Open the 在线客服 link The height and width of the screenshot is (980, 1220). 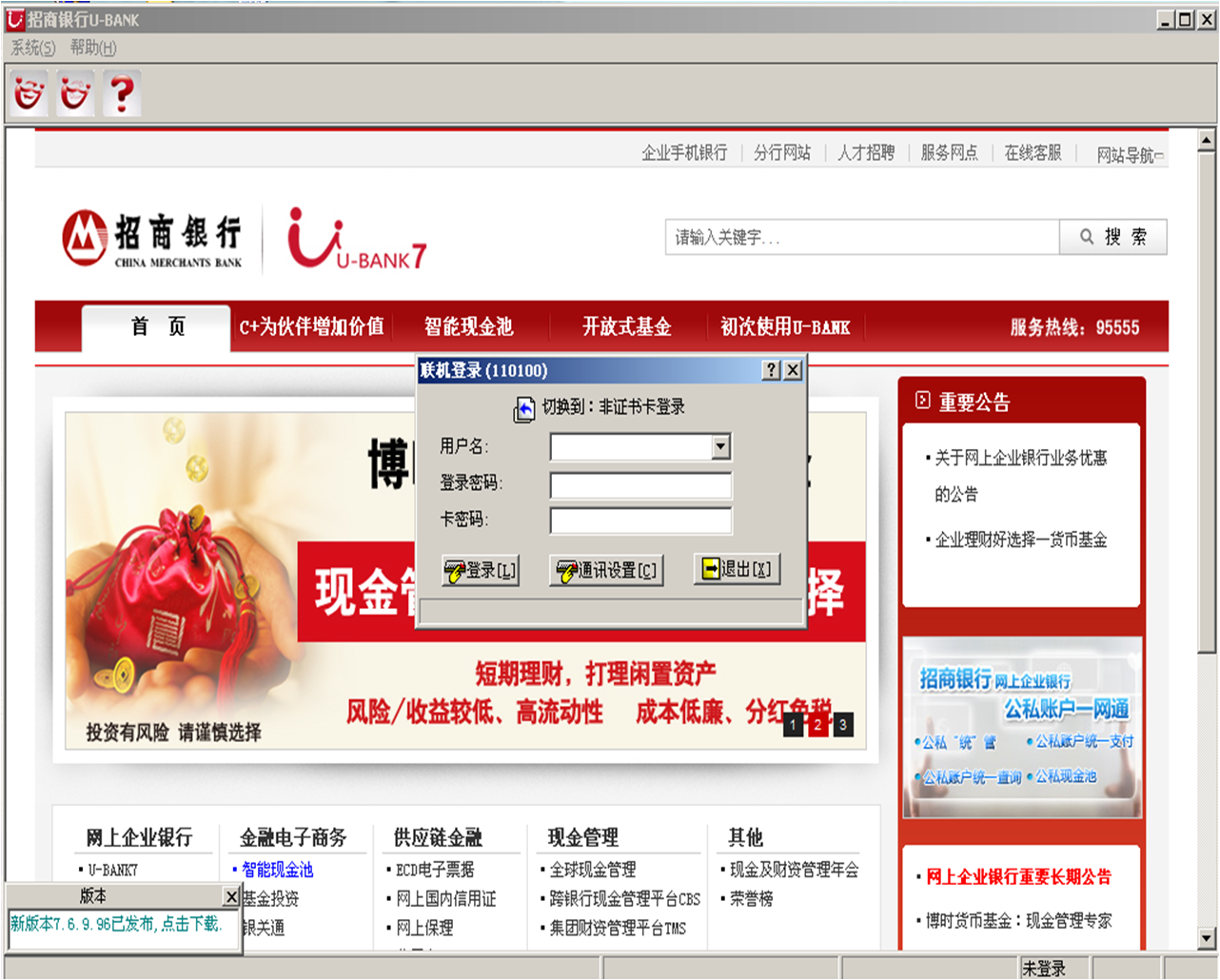click(x=1033, y=152)
